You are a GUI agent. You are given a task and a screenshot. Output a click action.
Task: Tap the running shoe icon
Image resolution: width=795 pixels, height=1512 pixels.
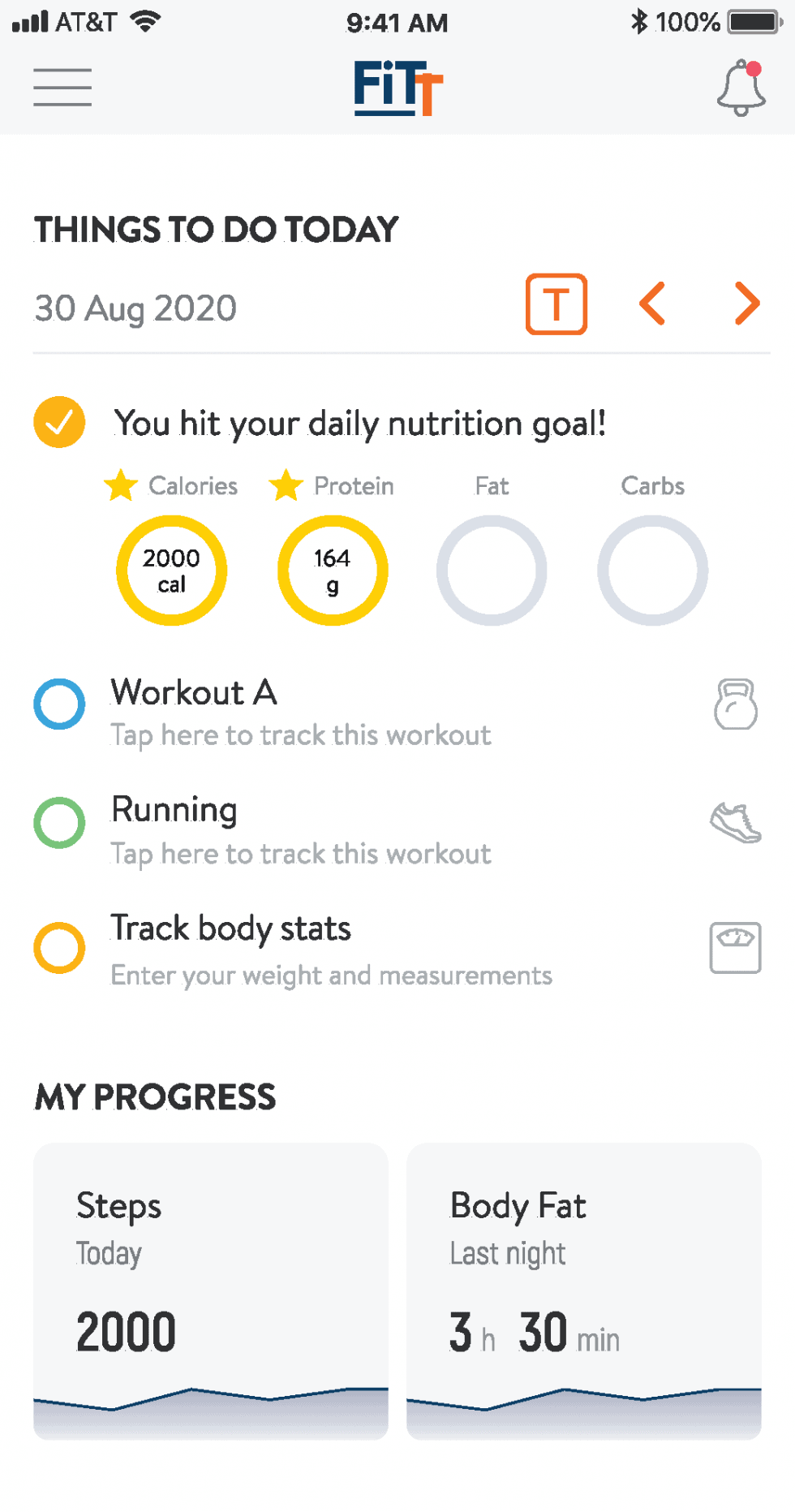pos(735,823)
